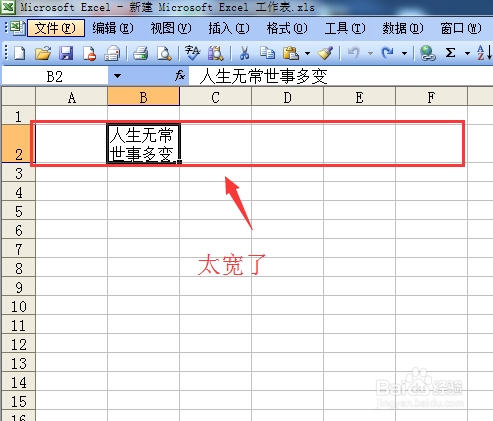This screenshot has height=421, width=493.
Task: Select row 12 header
Action: pyautogui.click(x=18, y=344)
